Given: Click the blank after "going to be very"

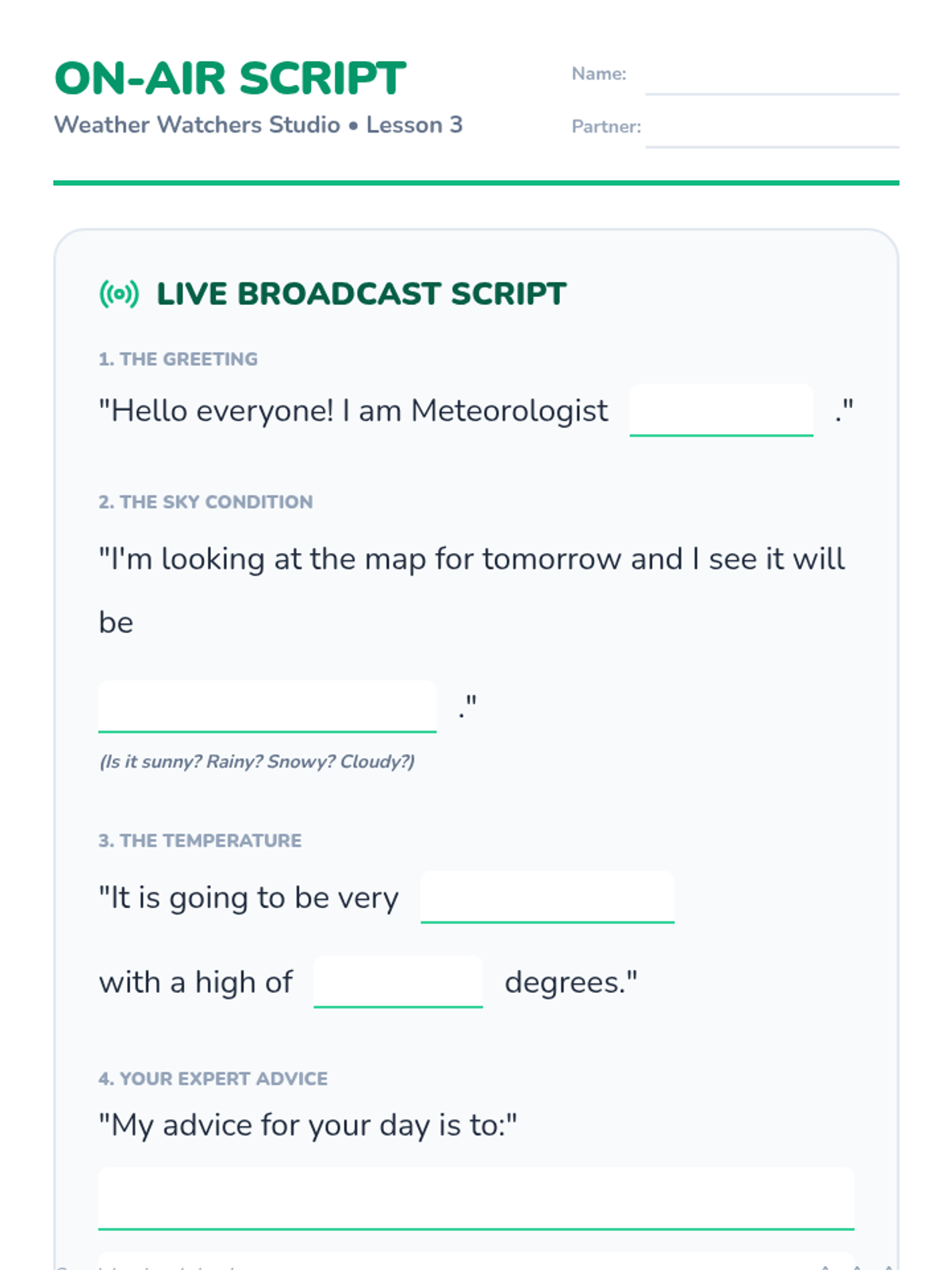Looking at the screenshot, I should tap(547, 897).
